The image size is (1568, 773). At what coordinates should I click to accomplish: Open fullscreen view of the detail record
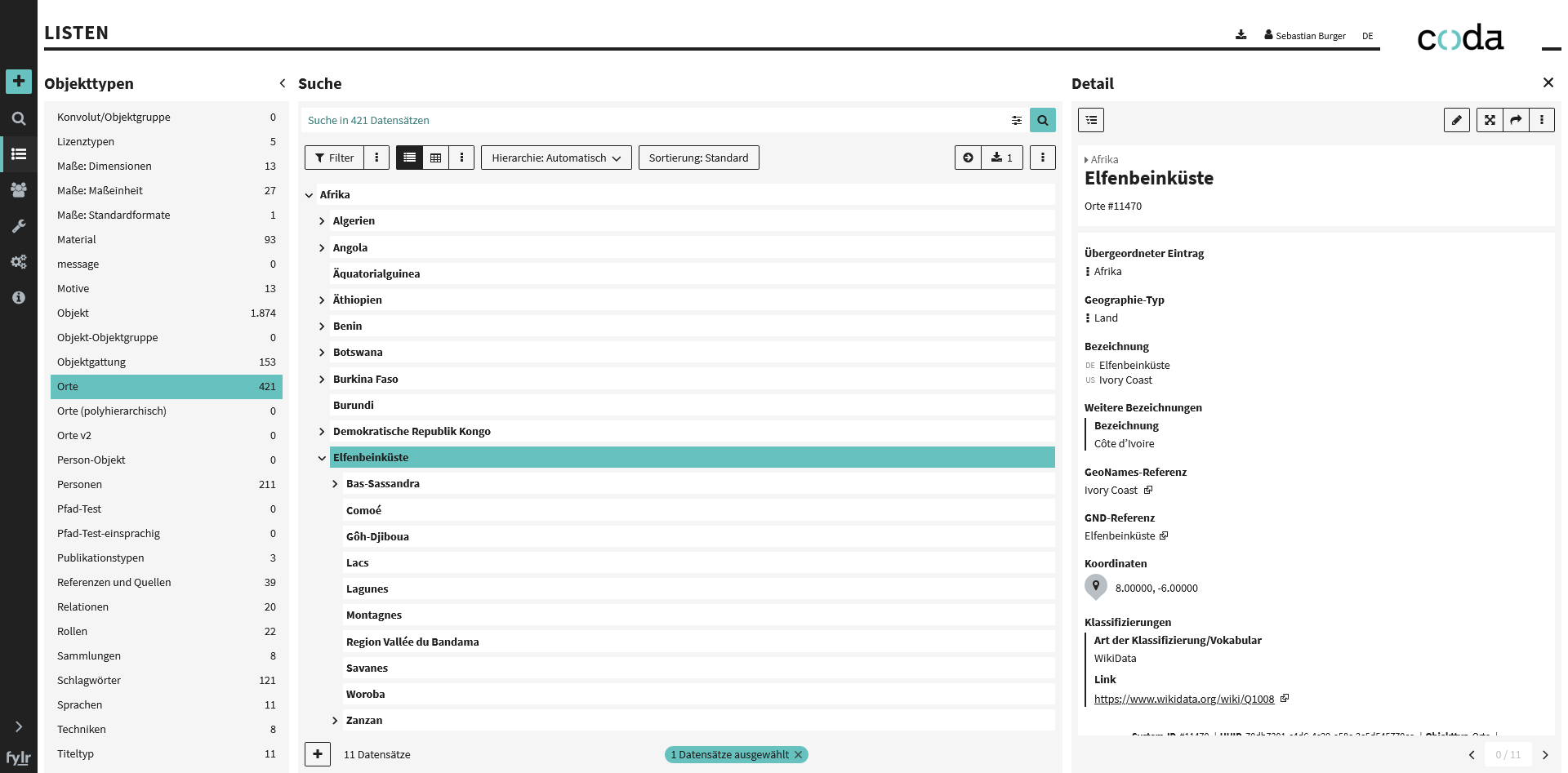1490,120
